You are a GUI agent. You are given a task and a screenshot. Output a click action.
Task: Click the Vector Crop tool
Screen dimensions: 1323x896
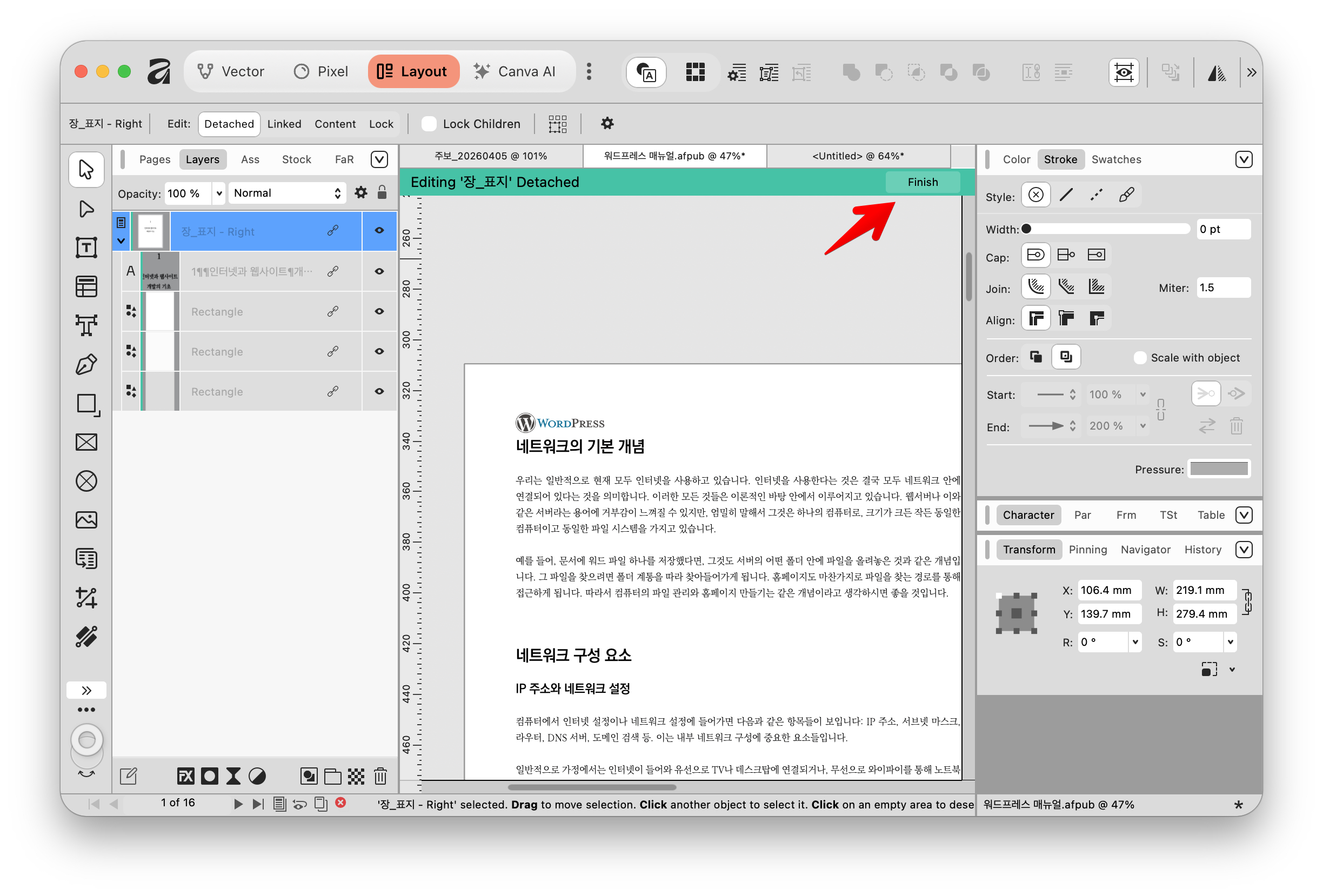[x=86, y=597]
